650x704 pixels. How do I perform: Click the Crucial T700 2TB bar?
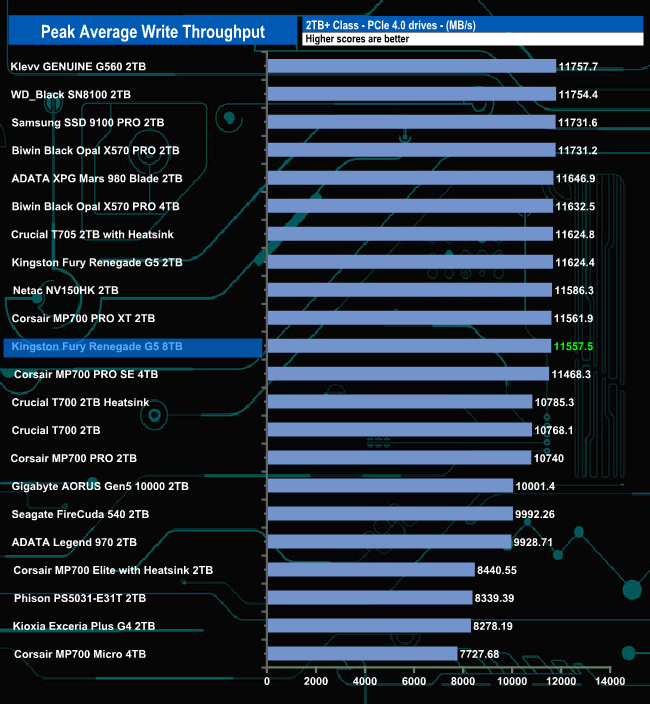(x=399, y=430)
